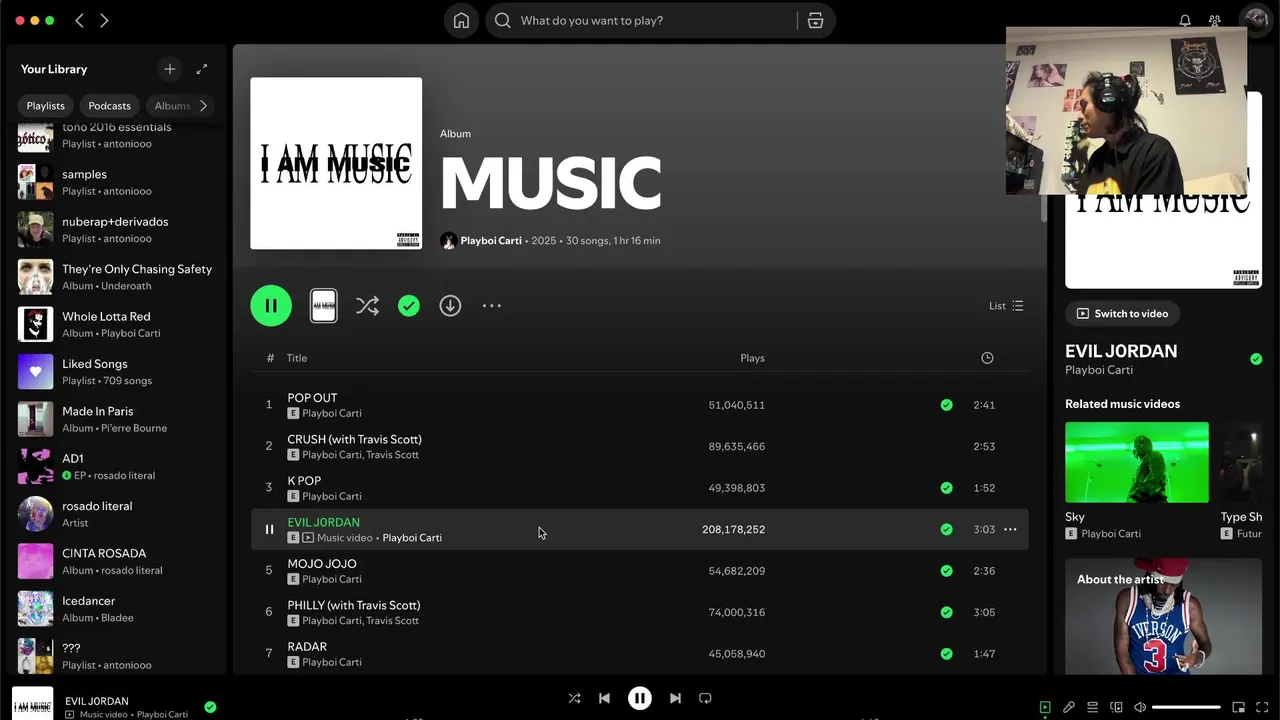Toggle shuffle for the album
This screenshot has height=720, width=1280.
367,306
